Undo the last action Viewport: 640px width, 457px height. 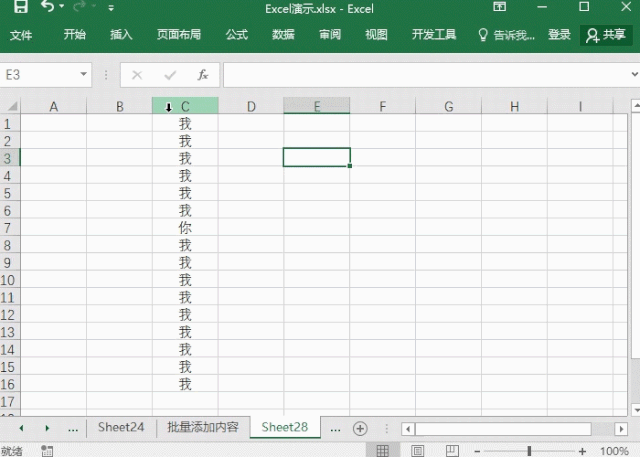coord(47,7)
